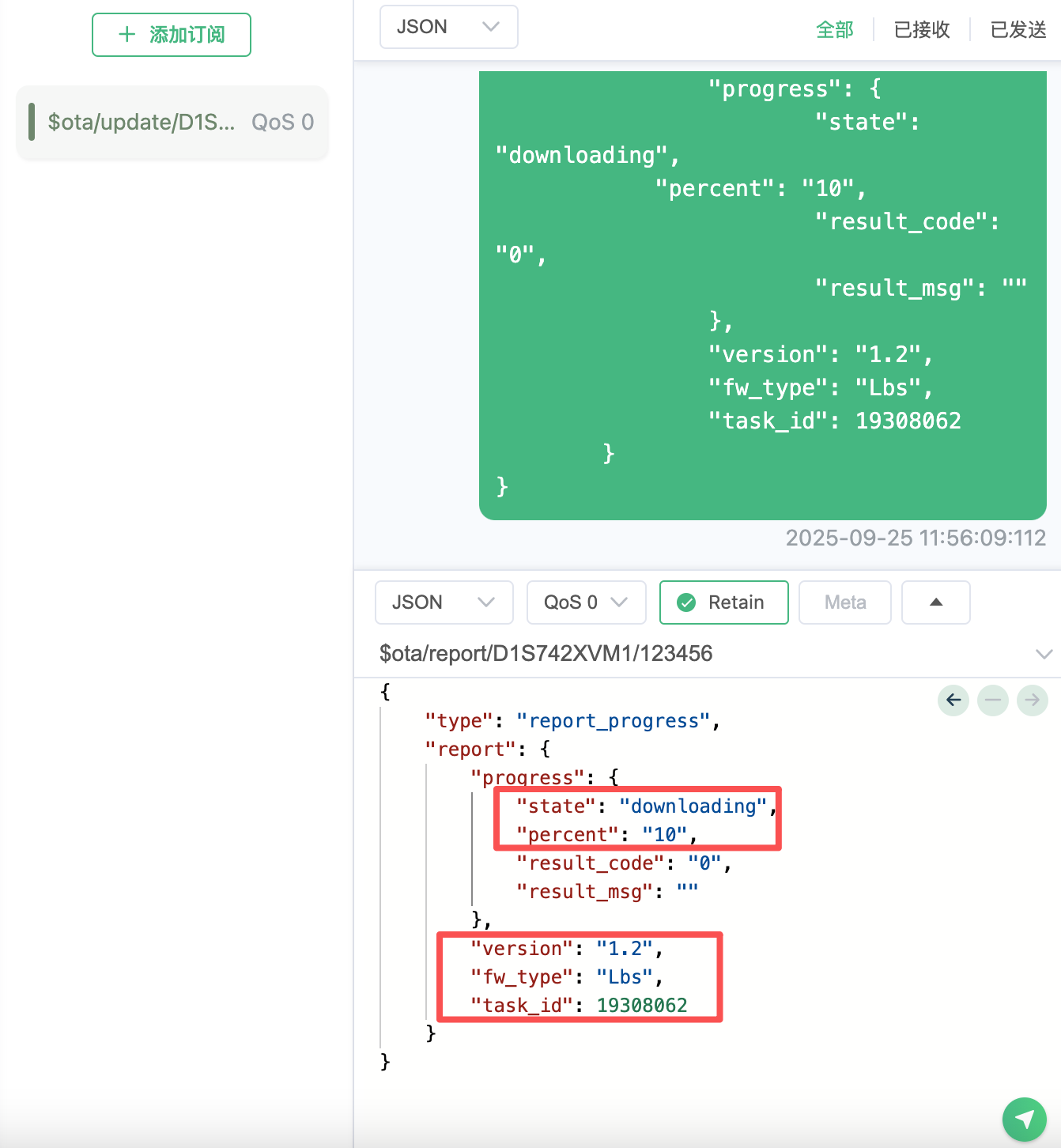
Task: Click the plus icon in Add Subscription
Action: coord(126,34)
